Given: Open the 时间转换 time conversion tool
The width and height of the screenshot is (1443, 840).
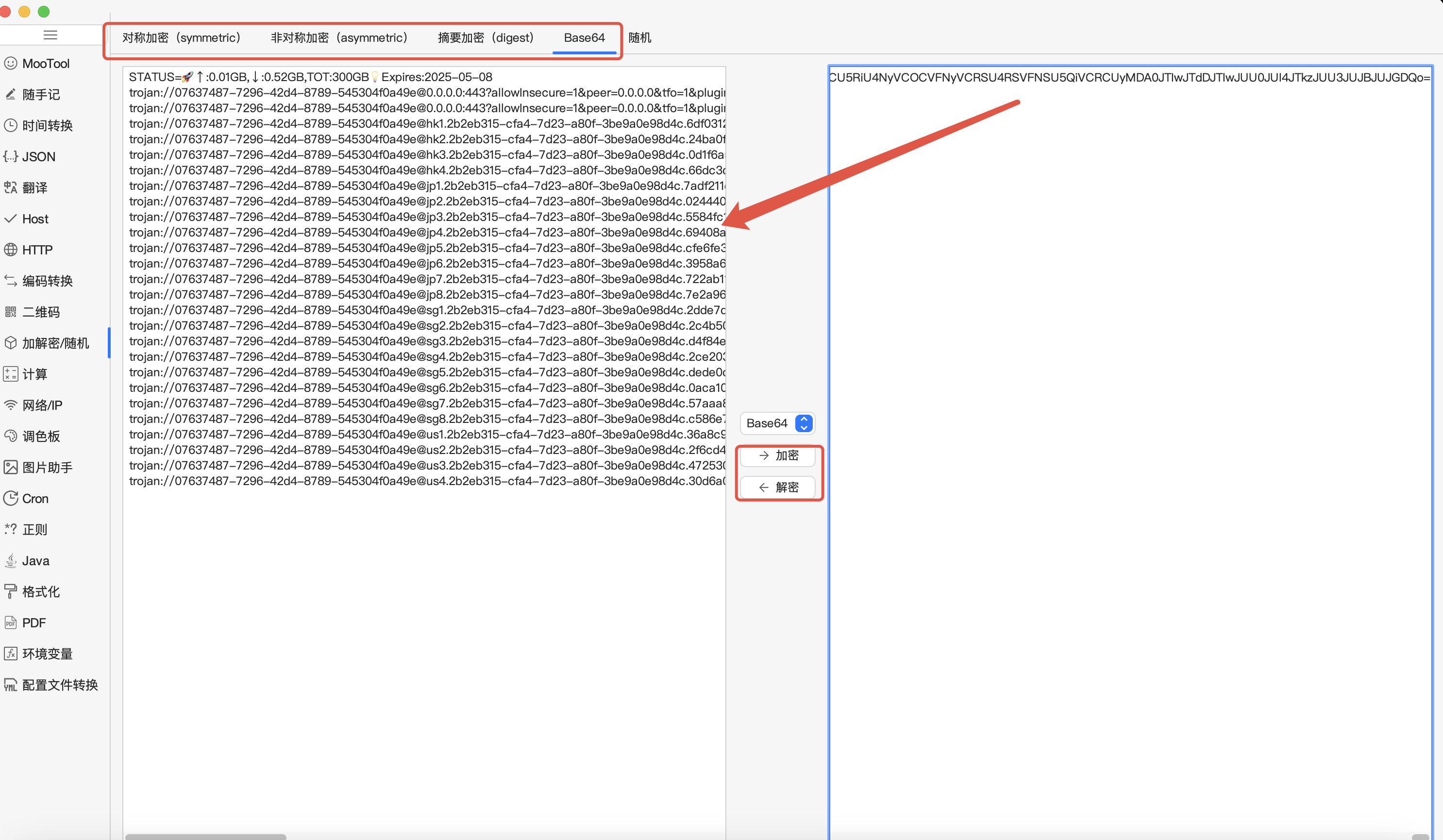Looking at the screenshot, I should point(47,125).
